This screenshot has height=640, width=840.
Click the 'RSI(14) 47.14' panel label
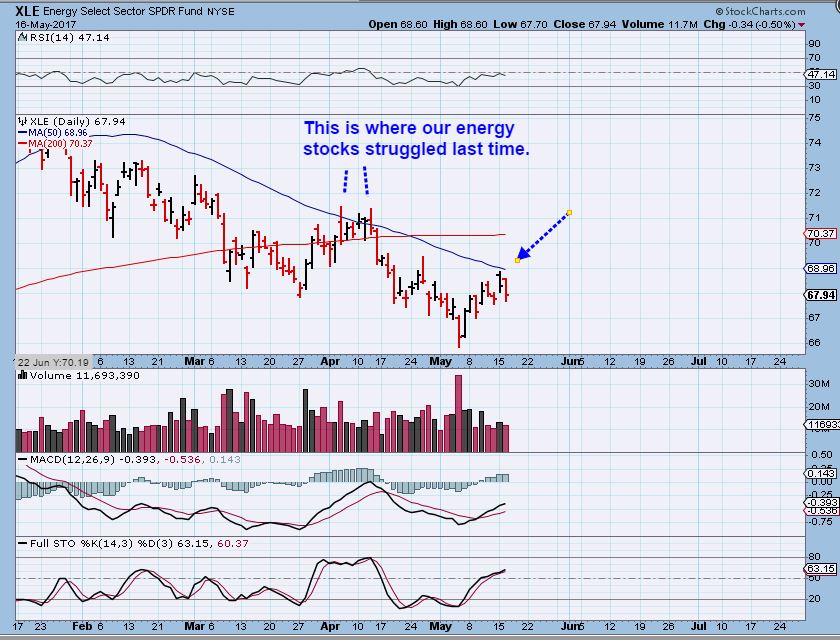(70, 37)
